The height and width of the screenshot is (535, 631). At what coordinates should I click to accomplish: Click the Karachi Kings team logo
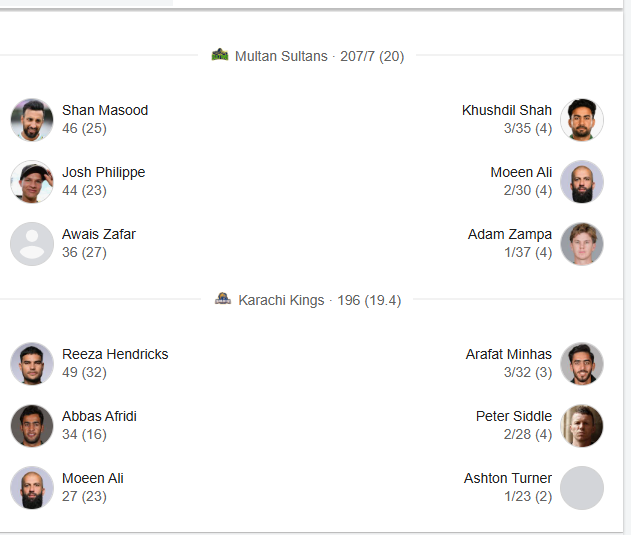(x=223, y=299)
